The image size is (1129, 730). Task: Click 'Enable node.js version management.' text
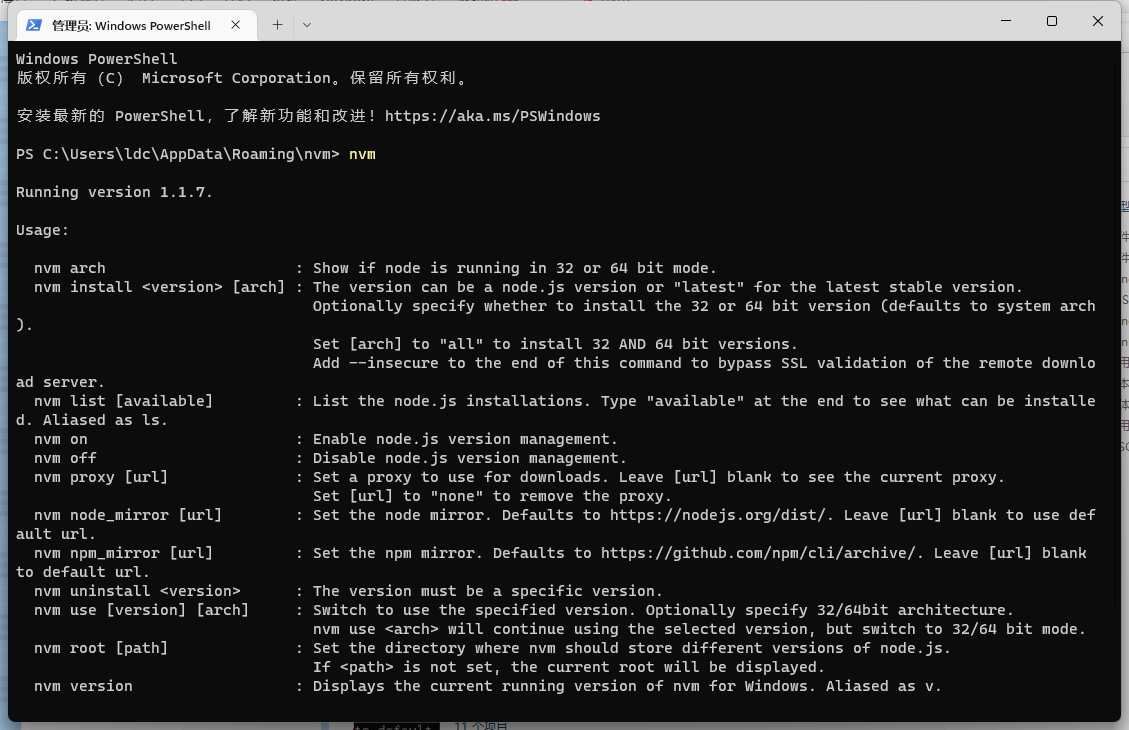point(465,439)
